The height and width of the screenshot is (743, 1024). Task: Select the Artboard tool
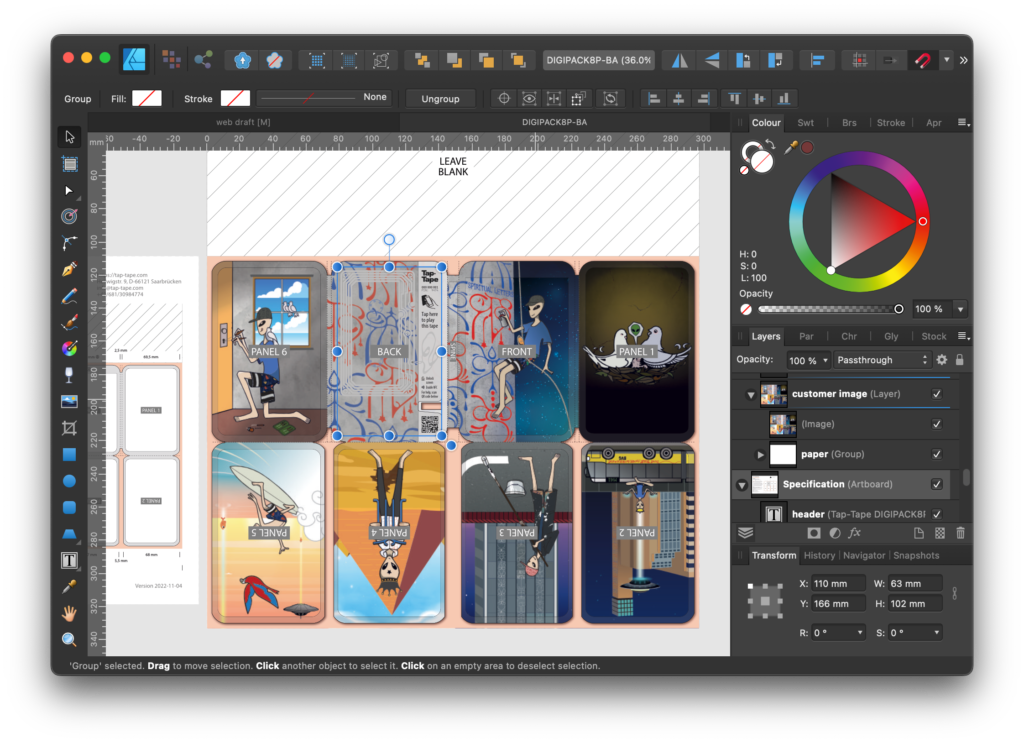pos(69,164)
